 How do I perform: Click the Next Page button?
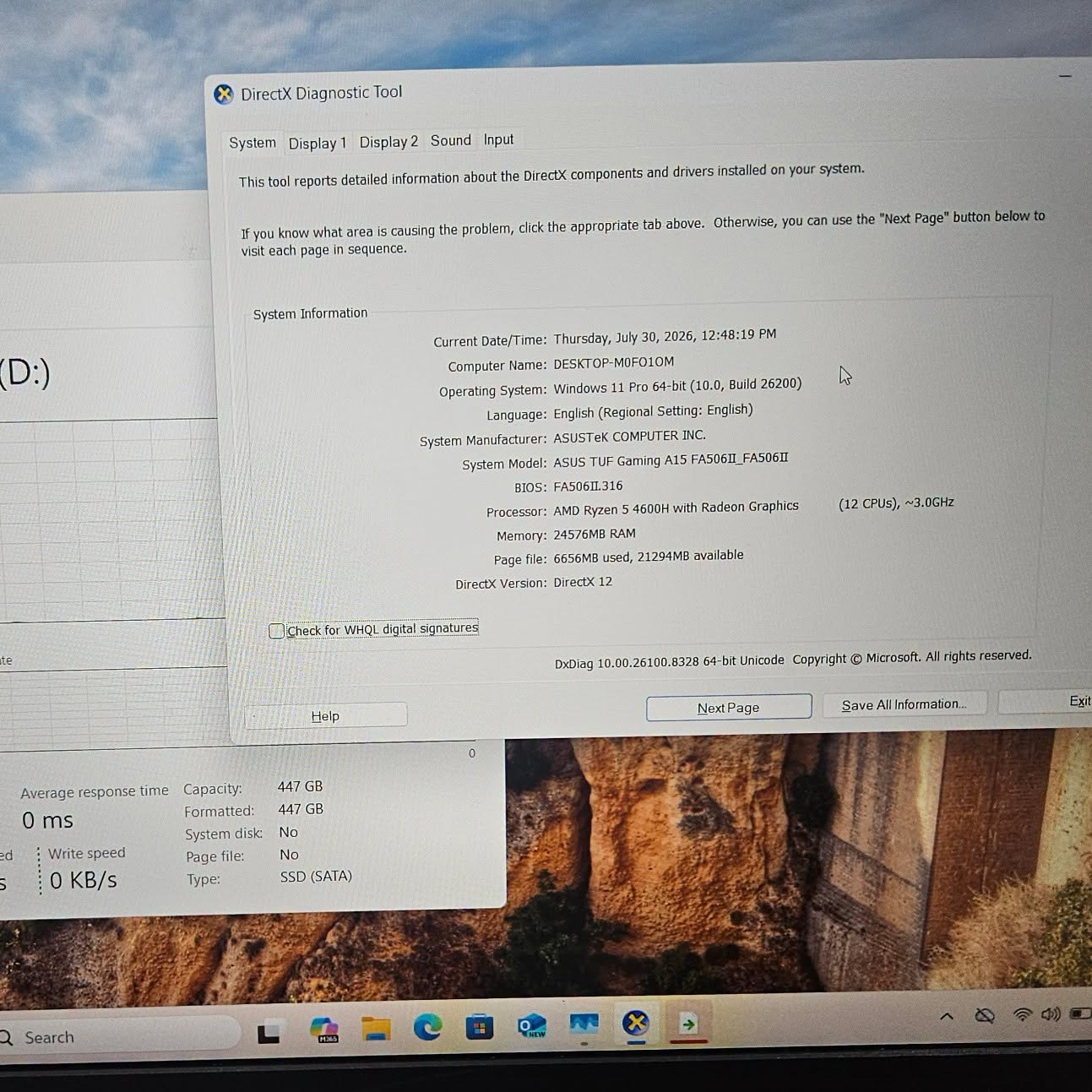[x=729, y=708]
